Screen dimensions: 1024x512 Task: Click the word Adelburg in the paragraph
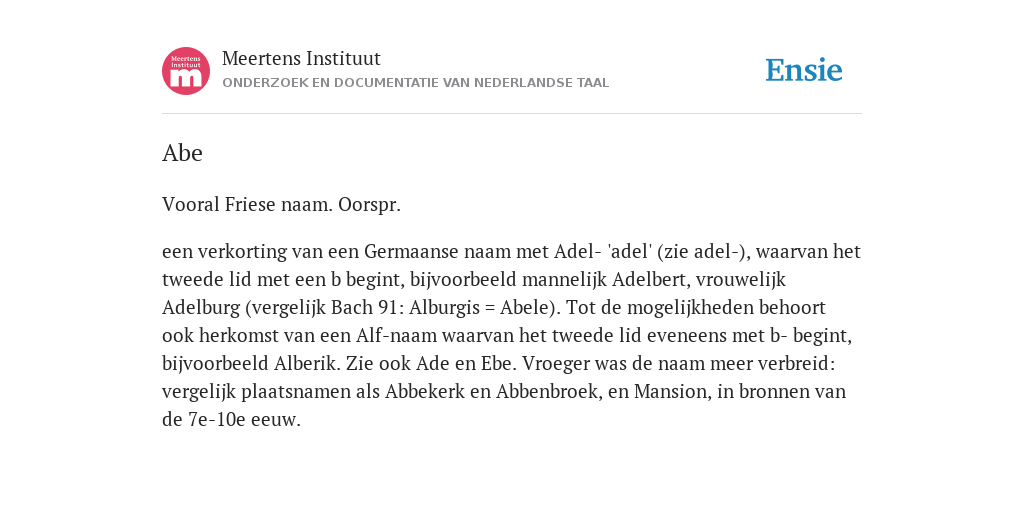pyautogui.click(x=201, y=308)
